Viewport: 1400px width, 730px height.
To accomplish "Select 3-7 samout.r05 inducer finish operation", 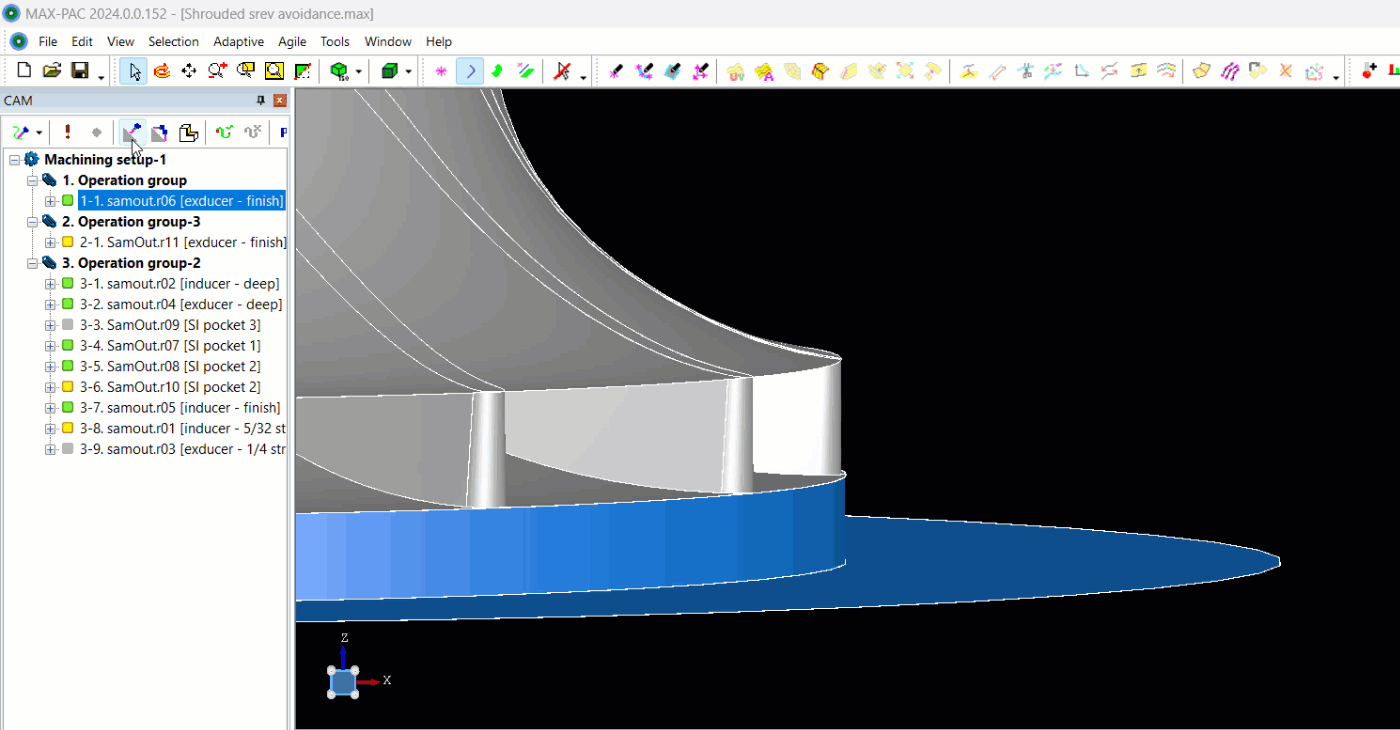I will pos(180,408).
